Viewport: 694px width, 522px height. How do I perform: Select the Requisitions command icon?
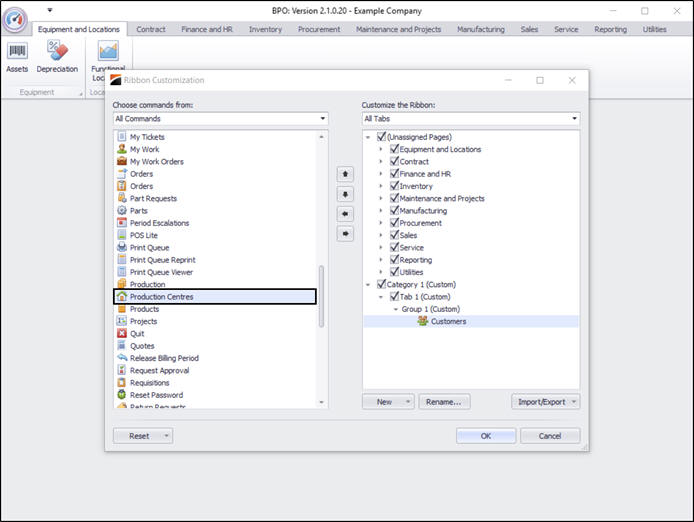tap(122, 383)
